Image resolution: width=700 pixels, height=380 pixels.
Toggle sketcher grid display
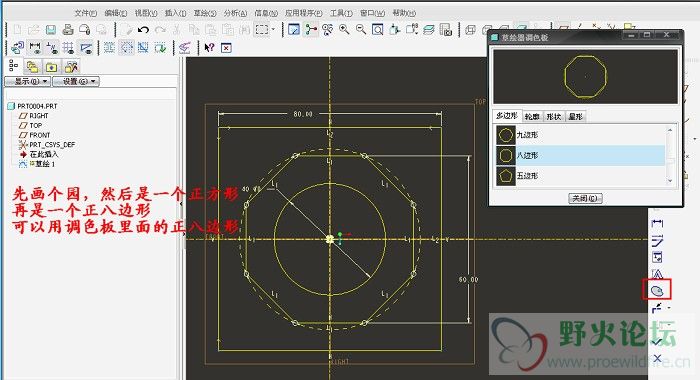pos(68,47)
